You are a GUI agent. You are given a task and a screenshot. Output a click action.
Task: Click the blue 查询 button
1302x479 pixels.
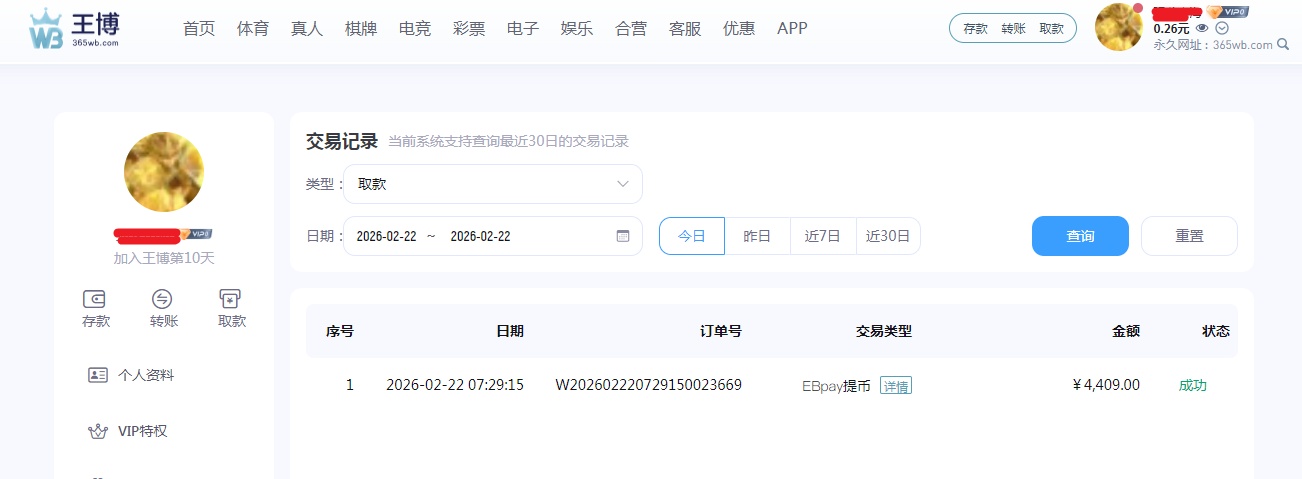(1080, 236)
